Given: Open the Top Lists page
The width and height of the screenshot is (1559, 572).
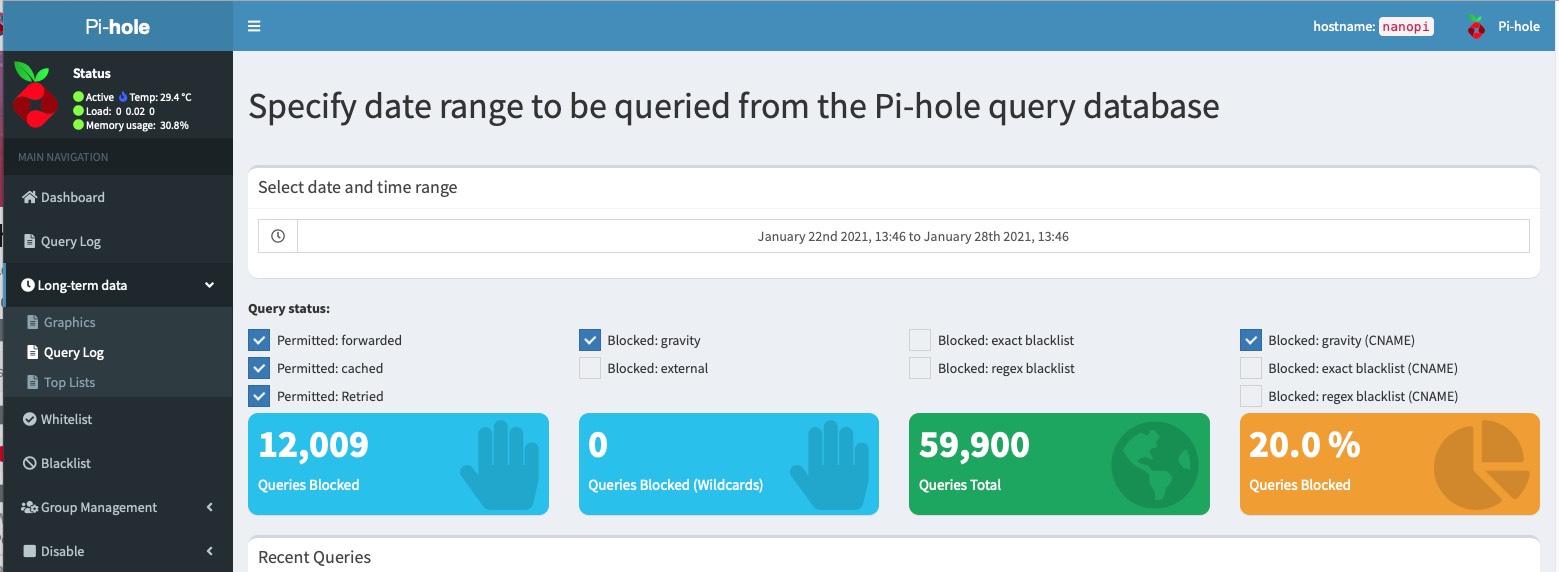Looking at the screenshot, I should pos(69,382).
